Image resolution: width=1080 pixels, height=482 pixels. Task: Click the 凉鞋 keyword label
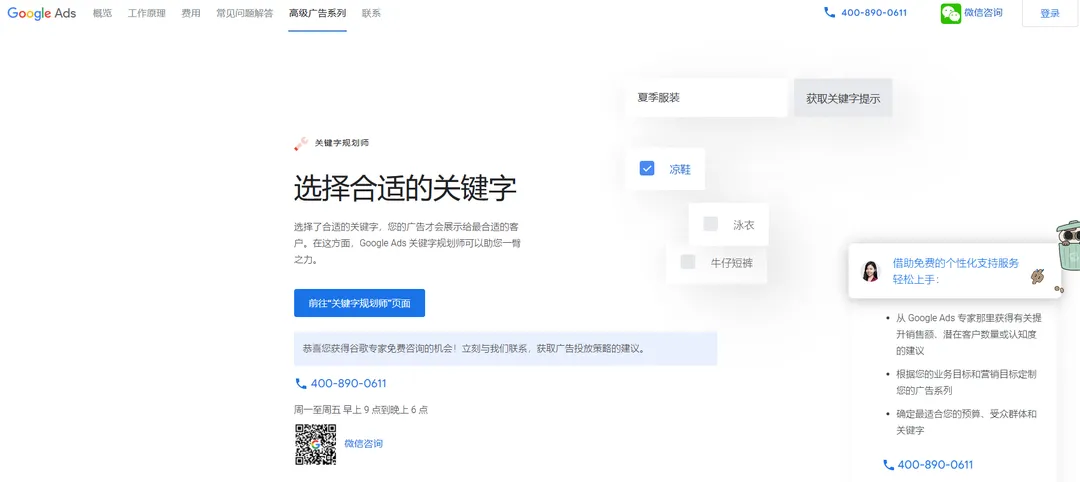tap(680, 169)
